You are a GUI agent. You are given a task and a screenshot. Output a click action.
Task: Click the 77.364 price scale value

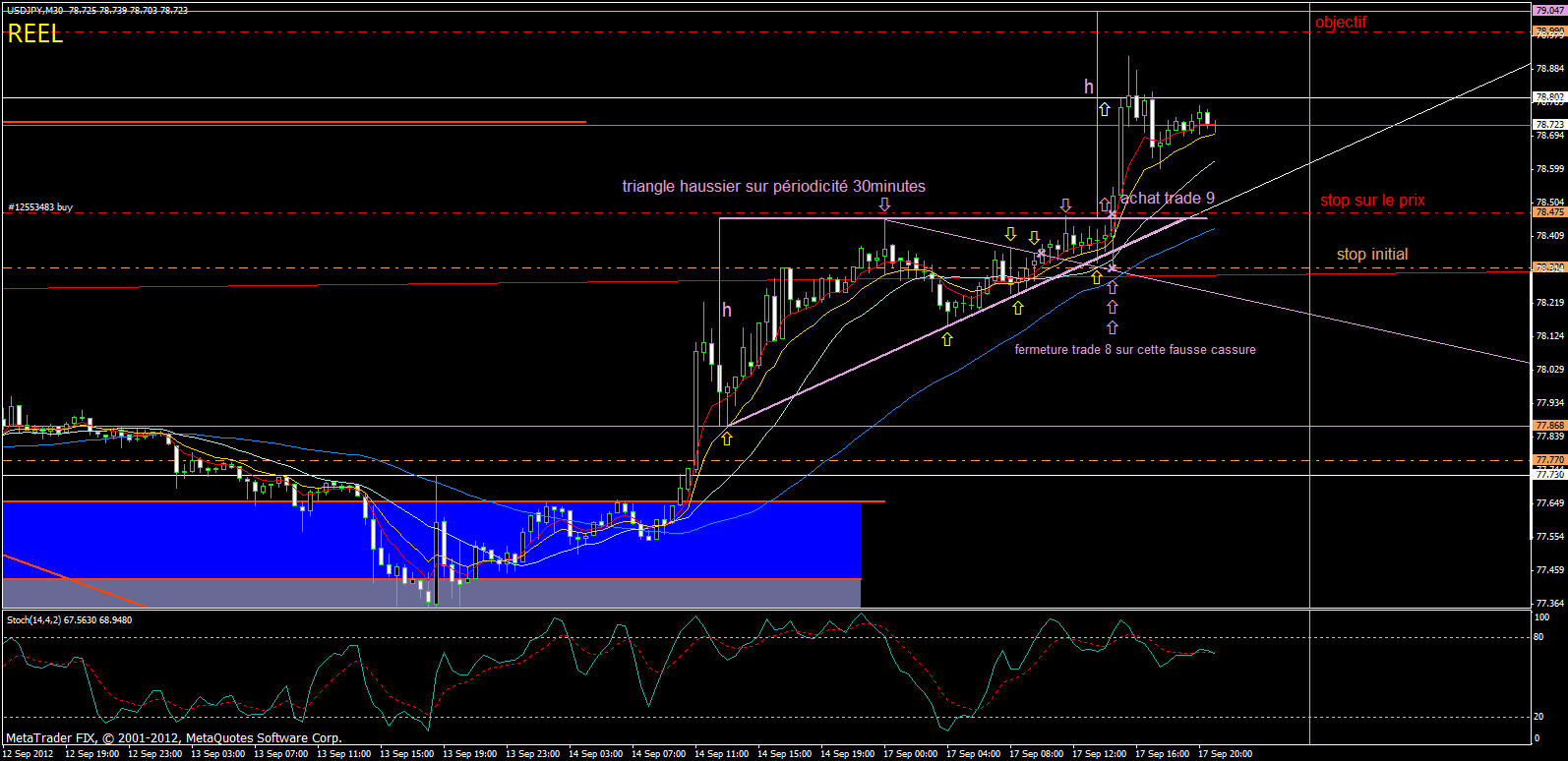click(x=1549, y=604)
